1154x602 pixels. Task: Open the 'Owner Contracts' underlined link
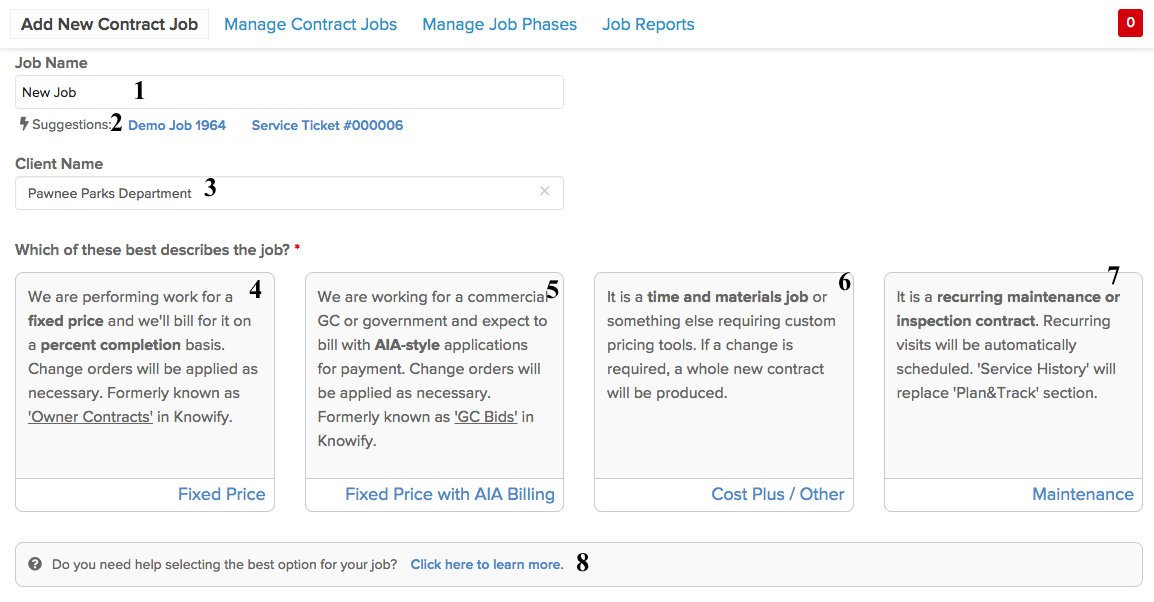[x=91, y=417]
